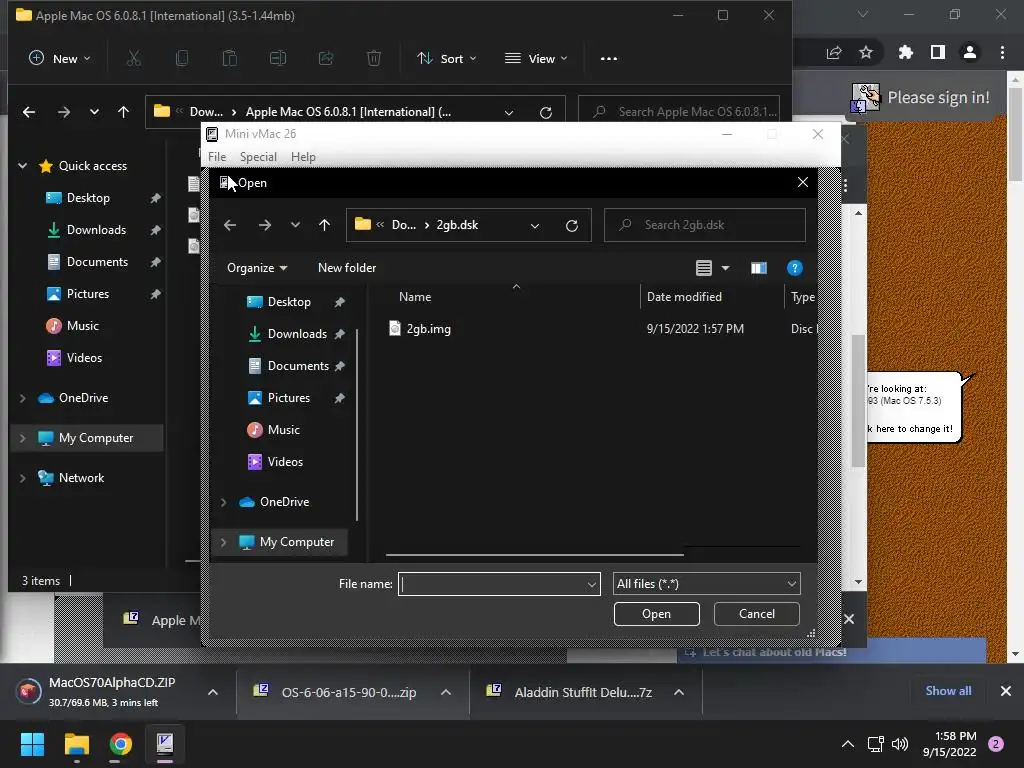The height and width of the screenshot is (768, 1024).
Task: Select Downloads in Open dialog sidebar
Action: (x=296, y=334)
